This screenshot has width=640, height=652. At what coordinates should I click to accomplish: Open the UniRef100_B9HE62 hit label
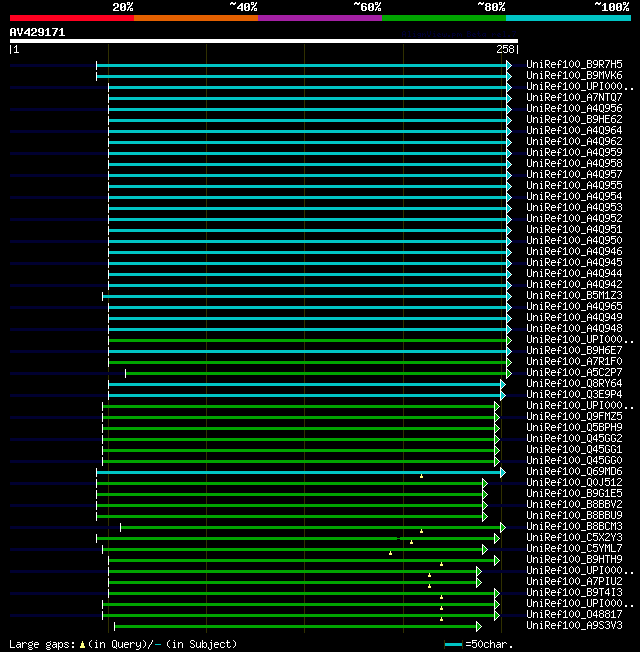click(x=574, y=119)
